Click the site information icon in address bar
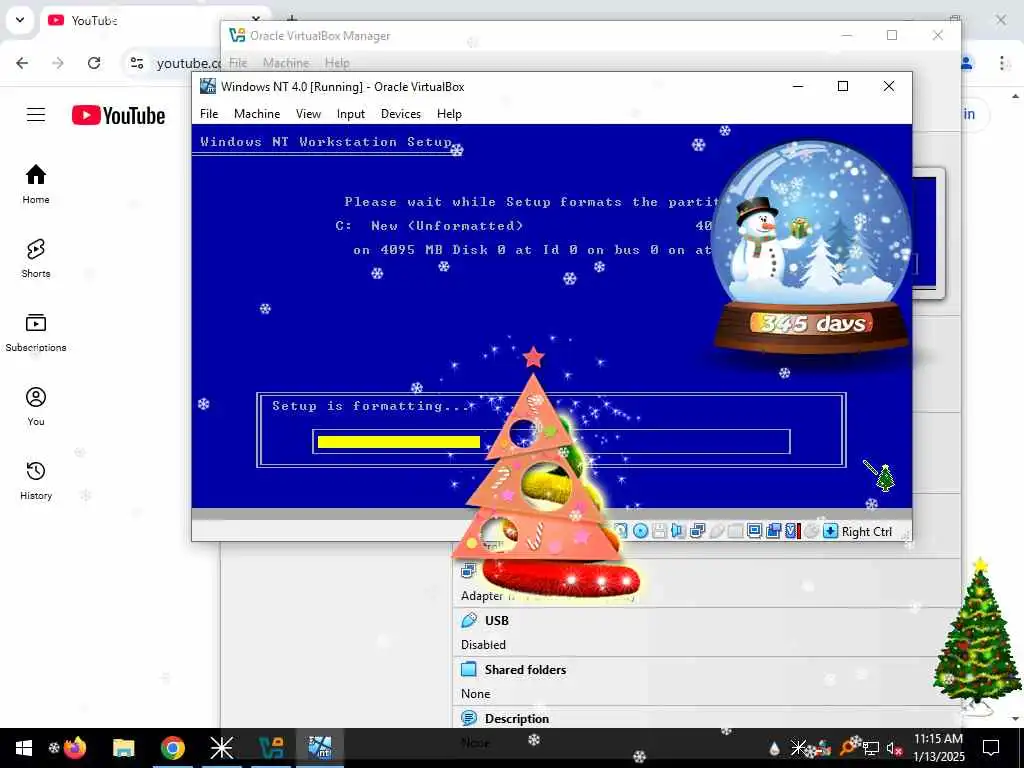 pos(137,63)
